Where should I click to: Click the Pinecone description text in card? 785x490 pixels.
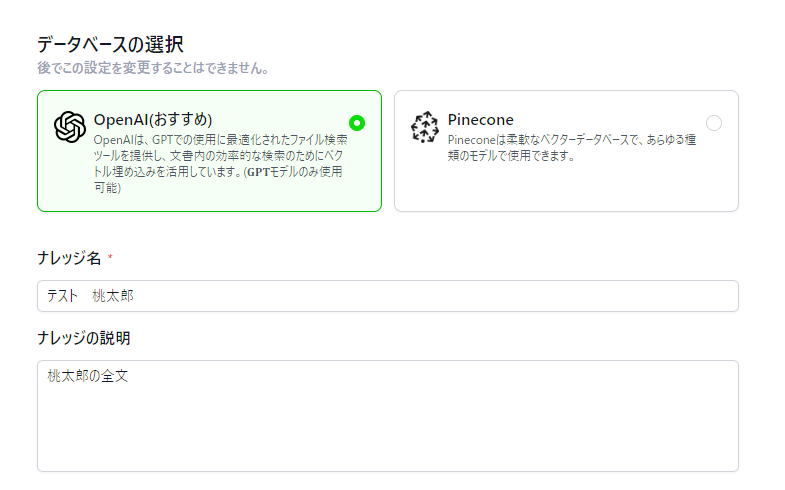(570, 148)
